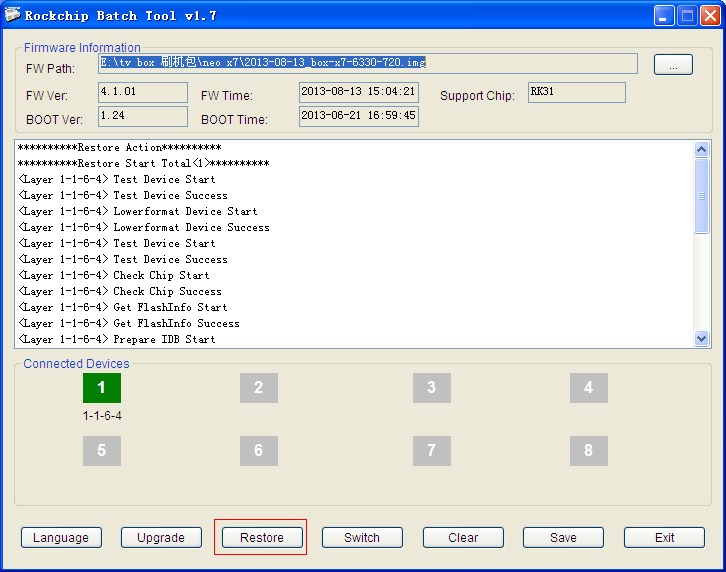726x572 pixels.
Task: Click 'Get FlashInfo Start' log line
Action: 123,308
